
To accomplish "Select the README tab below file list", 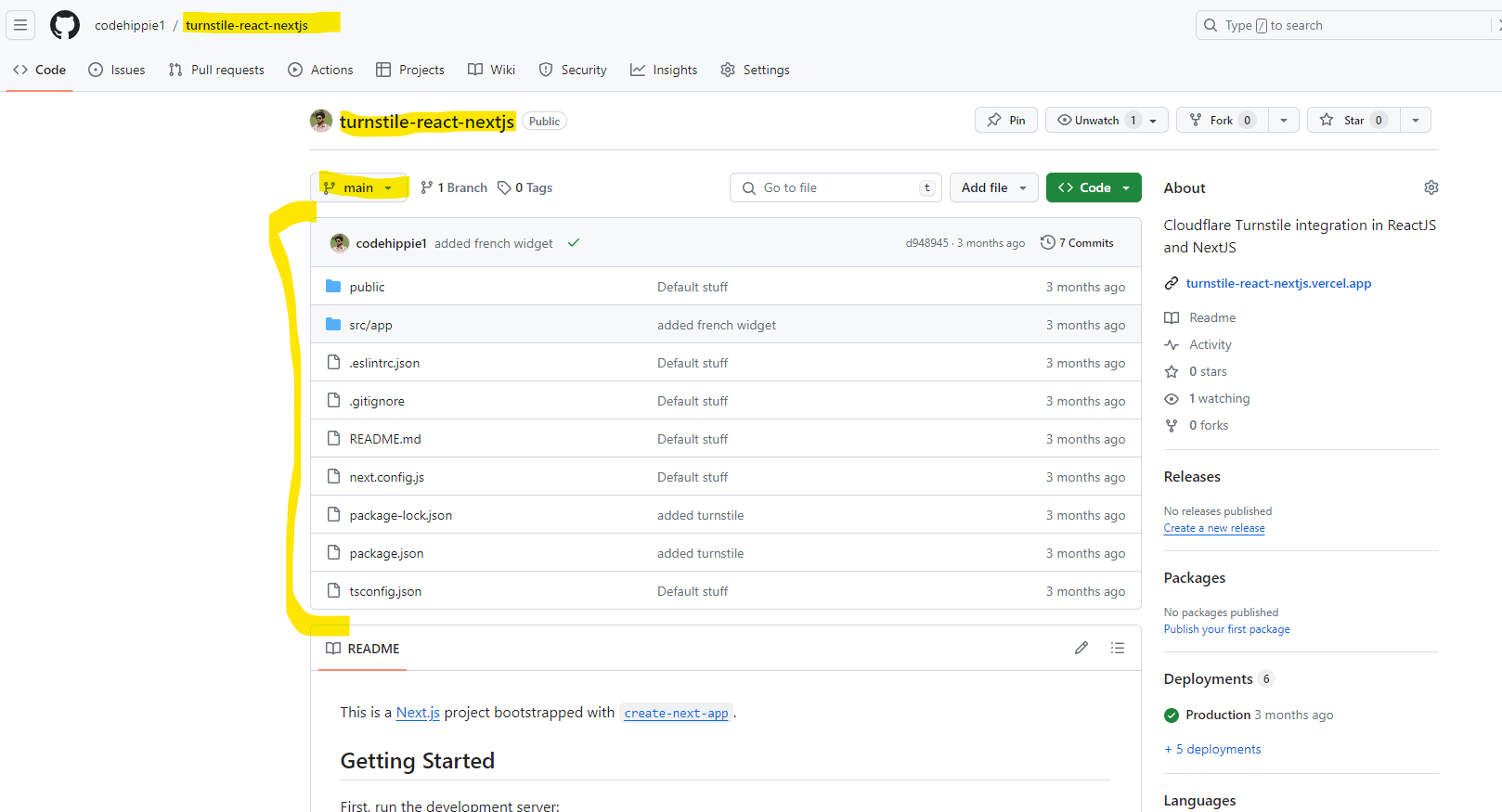I will coord(363,649).
